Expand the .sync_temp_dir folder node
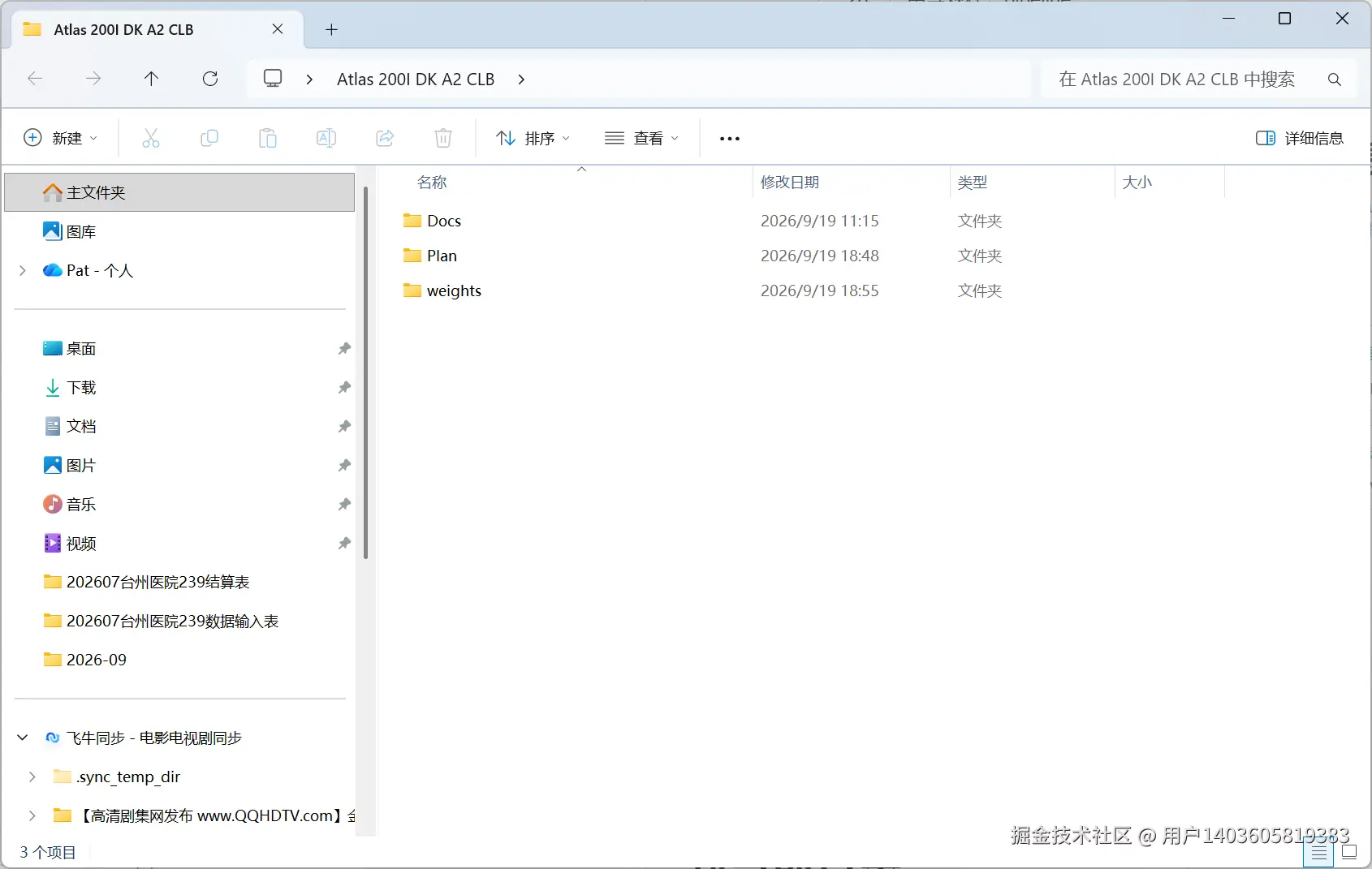 (x=32, y=777)
